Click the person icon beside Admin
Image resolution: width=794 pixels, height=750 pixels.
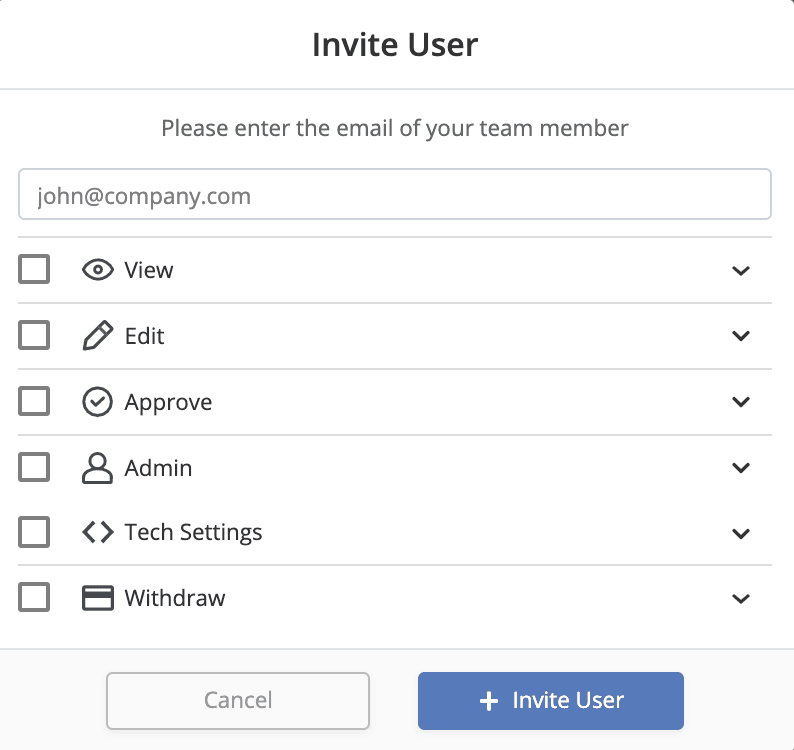point(97,468)
